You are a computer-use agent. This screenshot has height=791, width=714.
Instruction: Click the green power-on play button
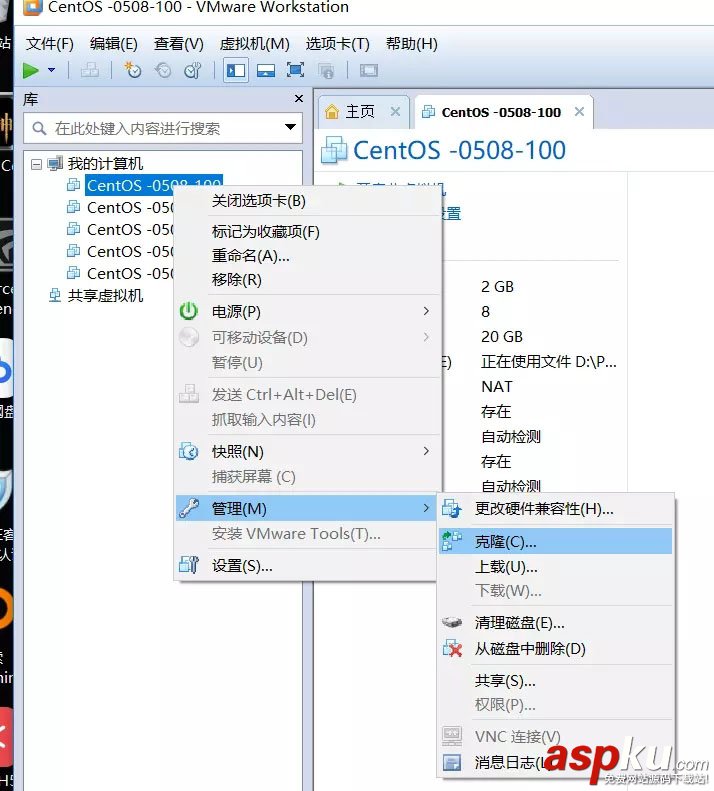pyautogui.click(x=31, y=71)
